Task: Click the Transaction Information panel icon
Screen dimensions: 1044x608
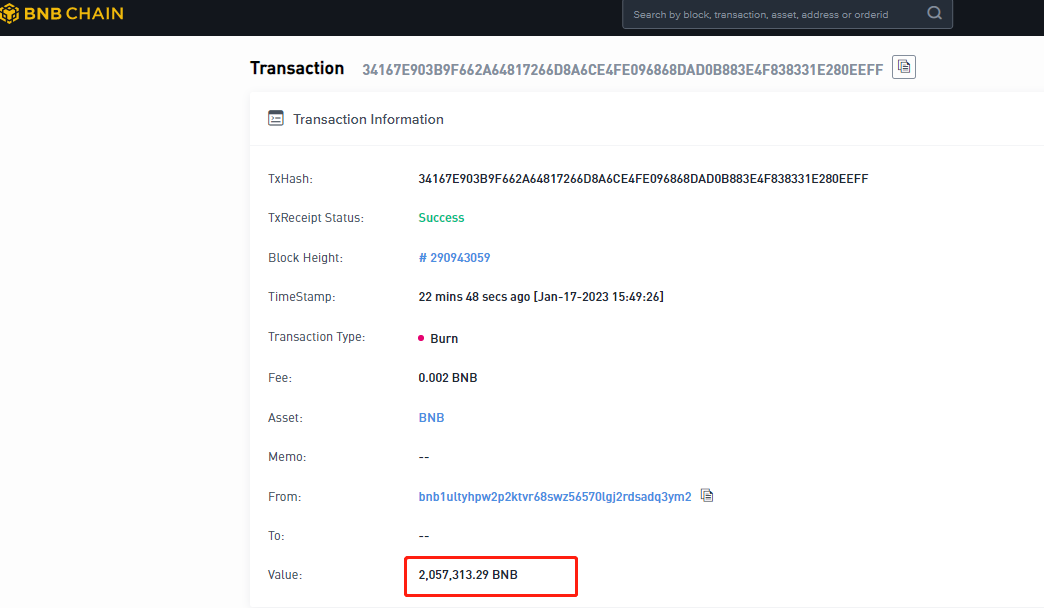Action: 276,119
